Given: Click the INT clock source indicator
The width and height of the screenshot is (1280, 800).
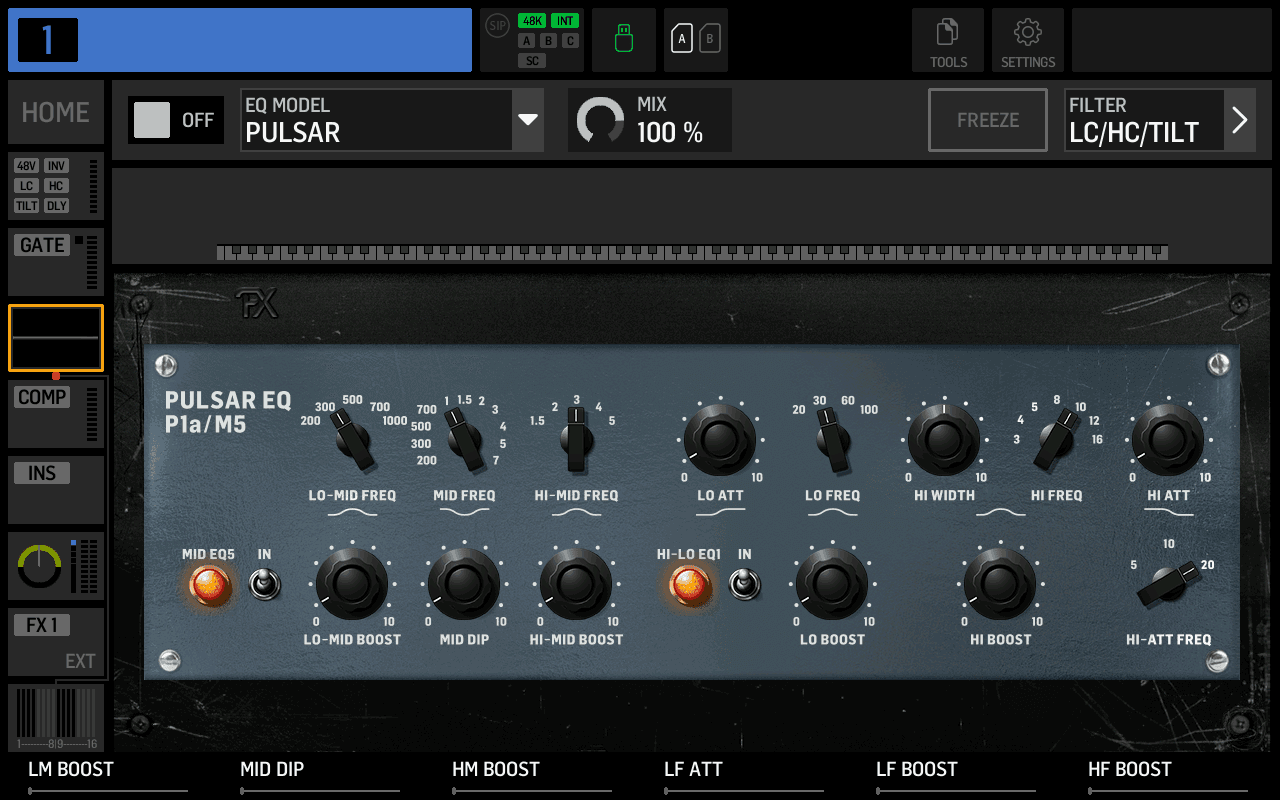Looking at the screenshot, I should (565, 20).
